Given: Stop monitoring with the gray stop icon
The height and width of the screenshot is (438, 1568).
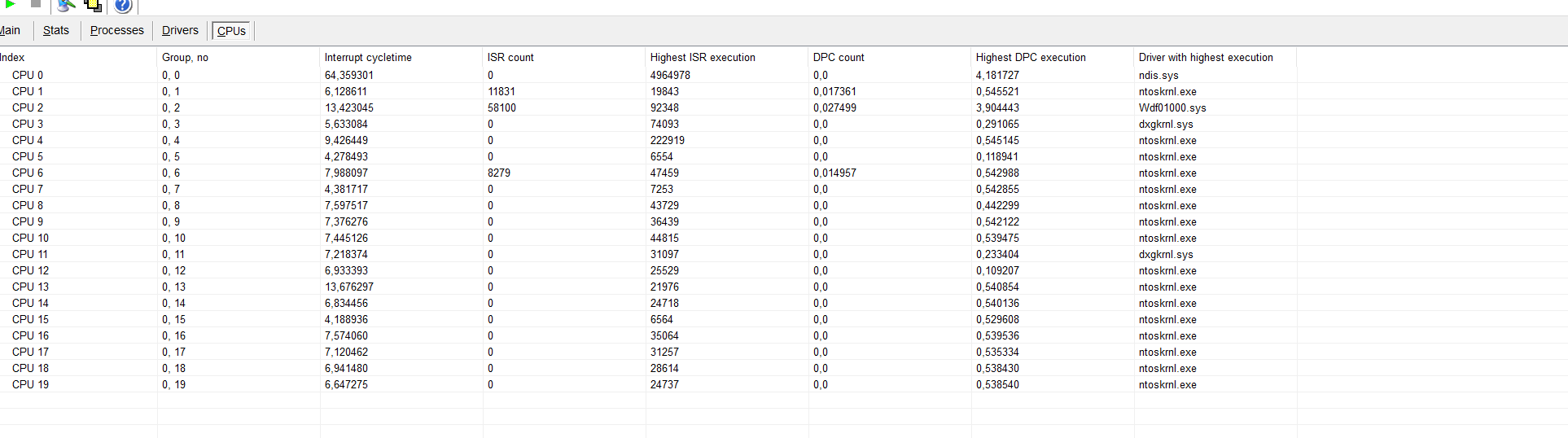Looking at the screenshot, I should (36, 4).
